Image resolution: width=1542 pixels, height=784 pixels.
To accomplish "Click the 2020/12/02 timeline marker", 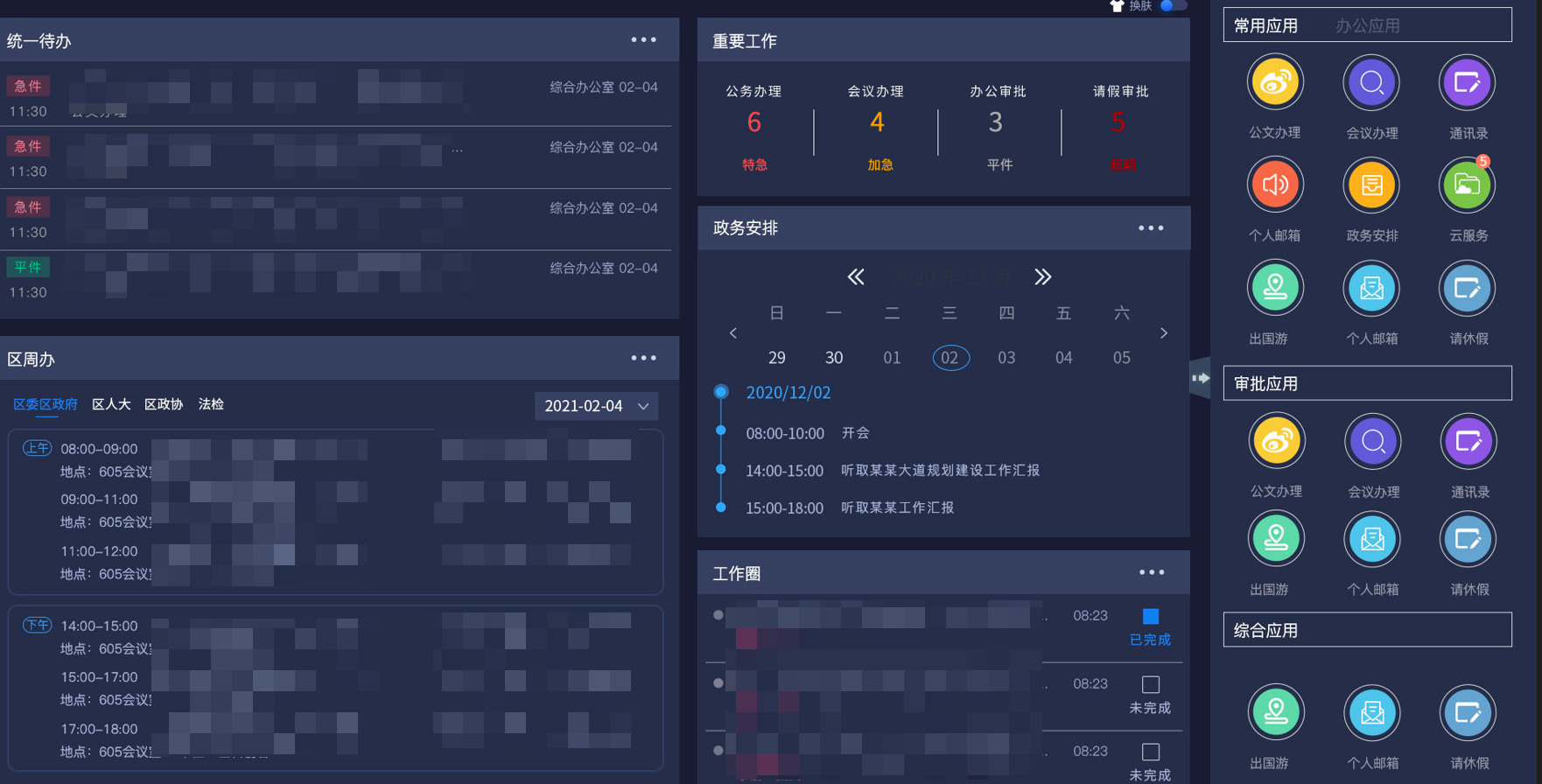I will pyautogui.click(x=721, y=392).
